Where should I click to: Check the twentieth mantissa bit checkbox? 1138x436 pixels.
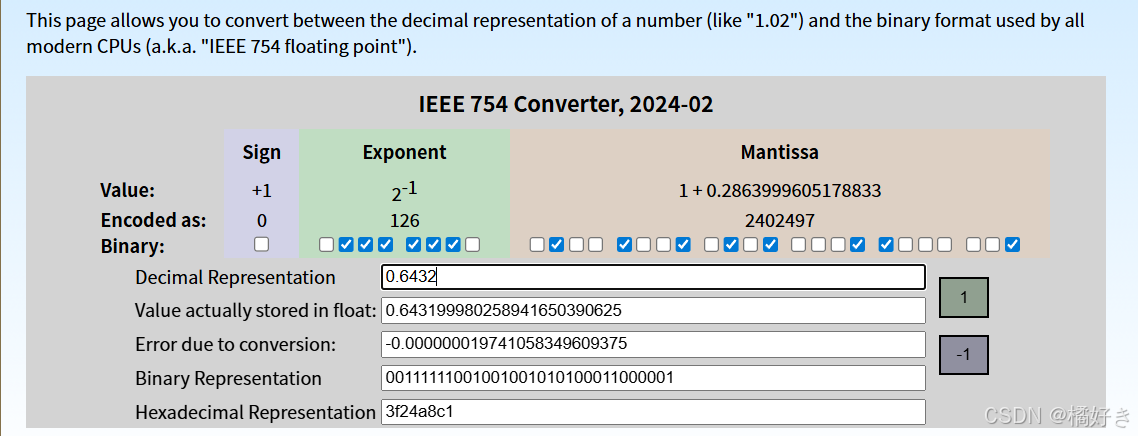click(944, 244)
